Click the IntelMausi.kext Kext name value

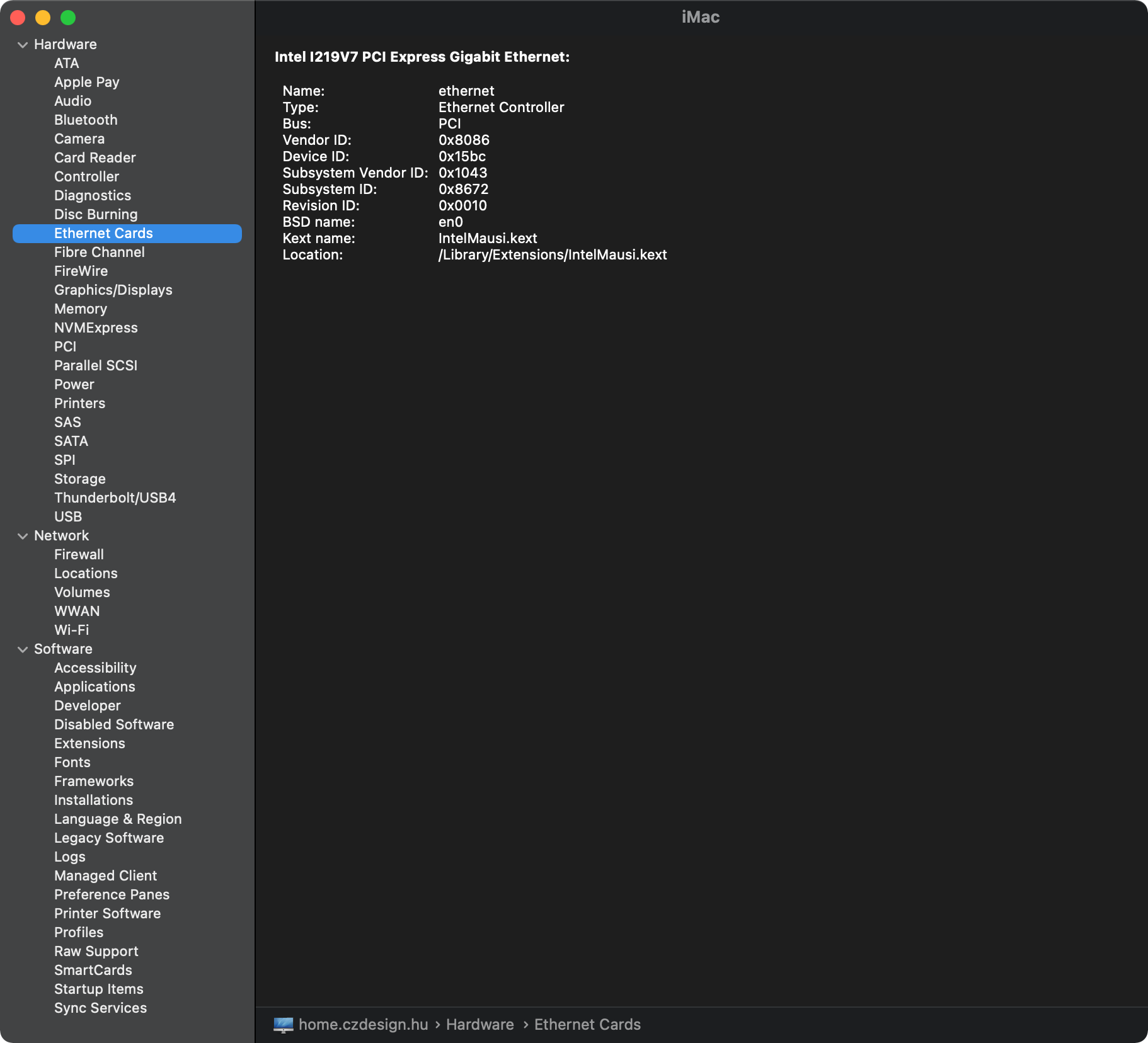pos(488,238)
